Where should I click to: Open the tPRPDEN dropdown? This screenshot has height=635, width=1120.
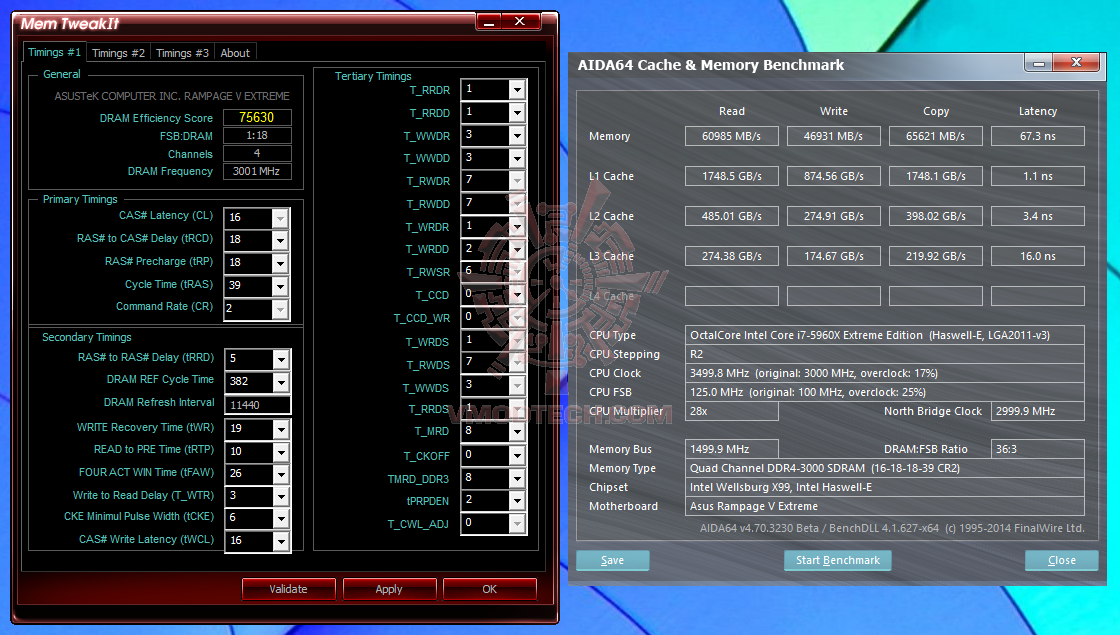[517, 501]
